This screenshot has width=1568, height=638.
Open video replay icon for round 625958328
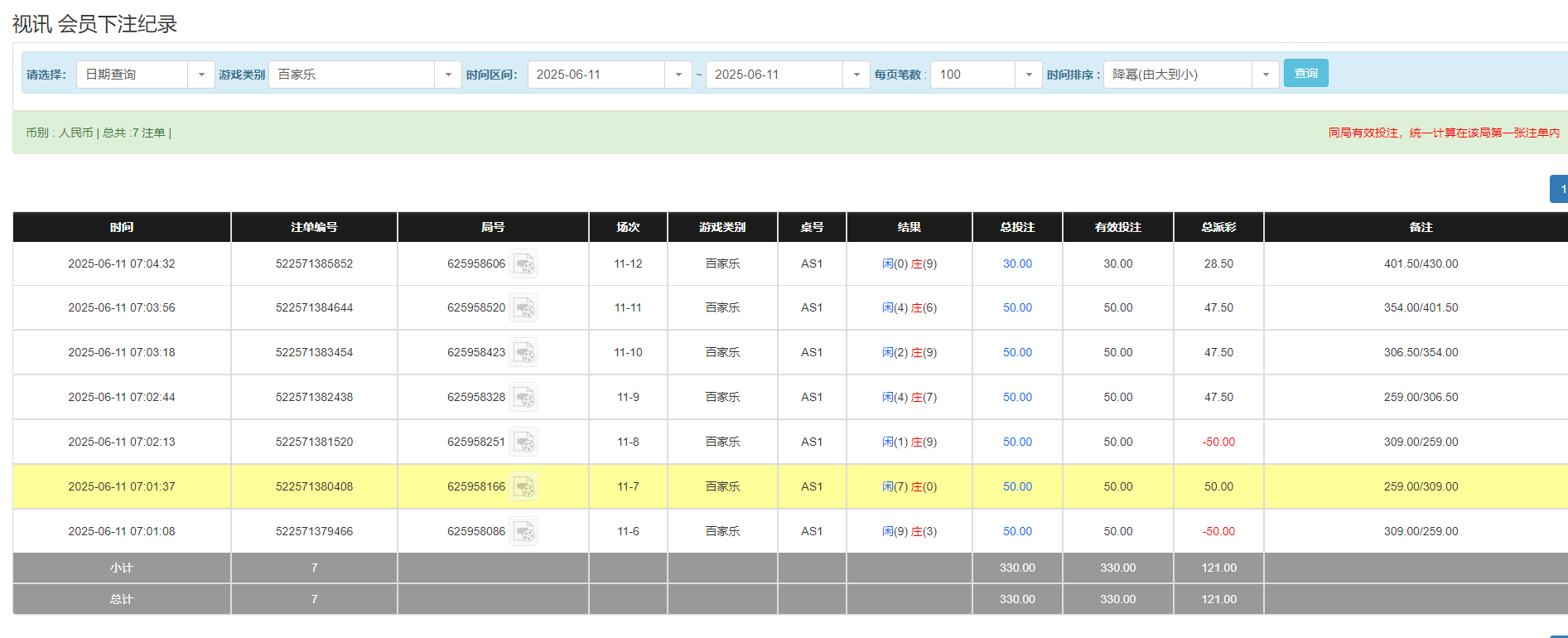click(x=523, y=398)
